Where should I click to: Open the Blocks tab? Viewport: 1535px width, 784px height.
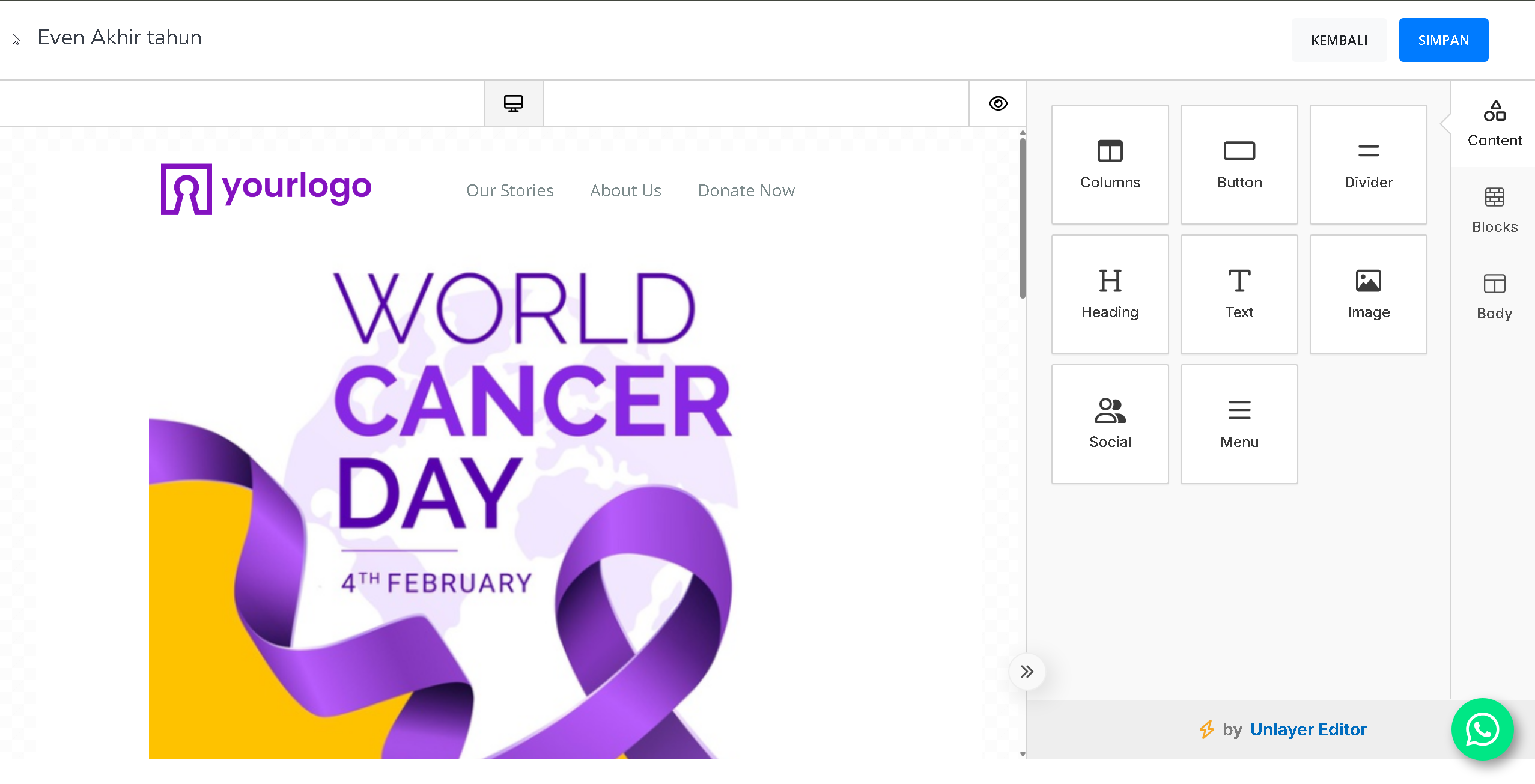pyautogui.click(x=1494, y=210)
